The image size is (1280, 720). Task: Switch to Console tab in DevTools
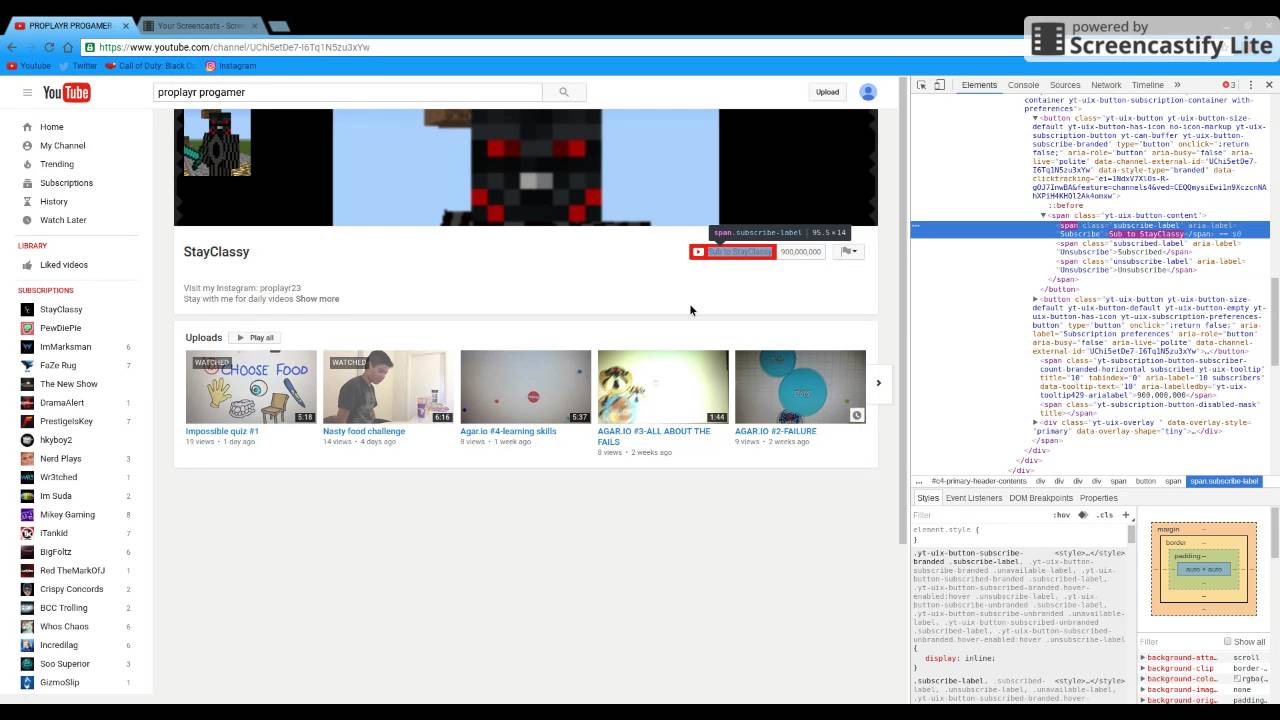[1023, 85]
